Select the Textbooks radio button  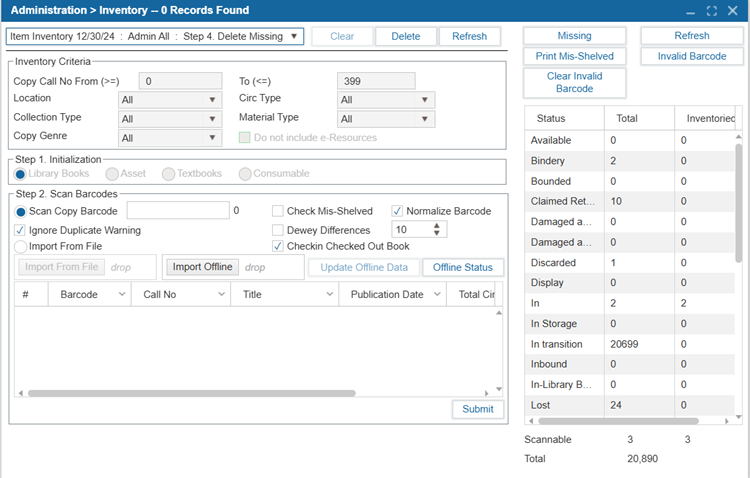click(168, 174)
